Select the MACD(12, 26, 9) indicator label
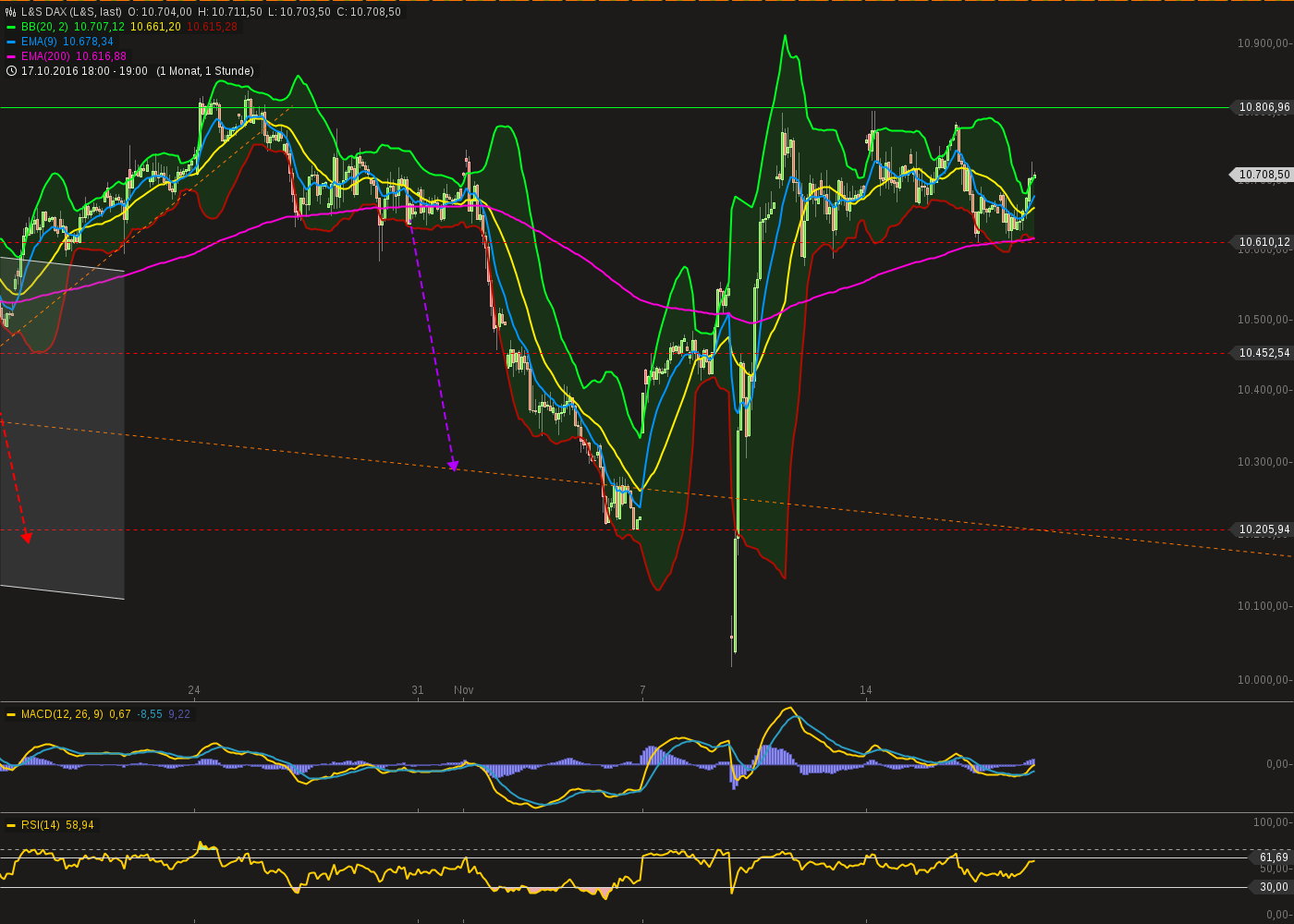The width and height of the screenshot is (1294, 924). [62, 714]
